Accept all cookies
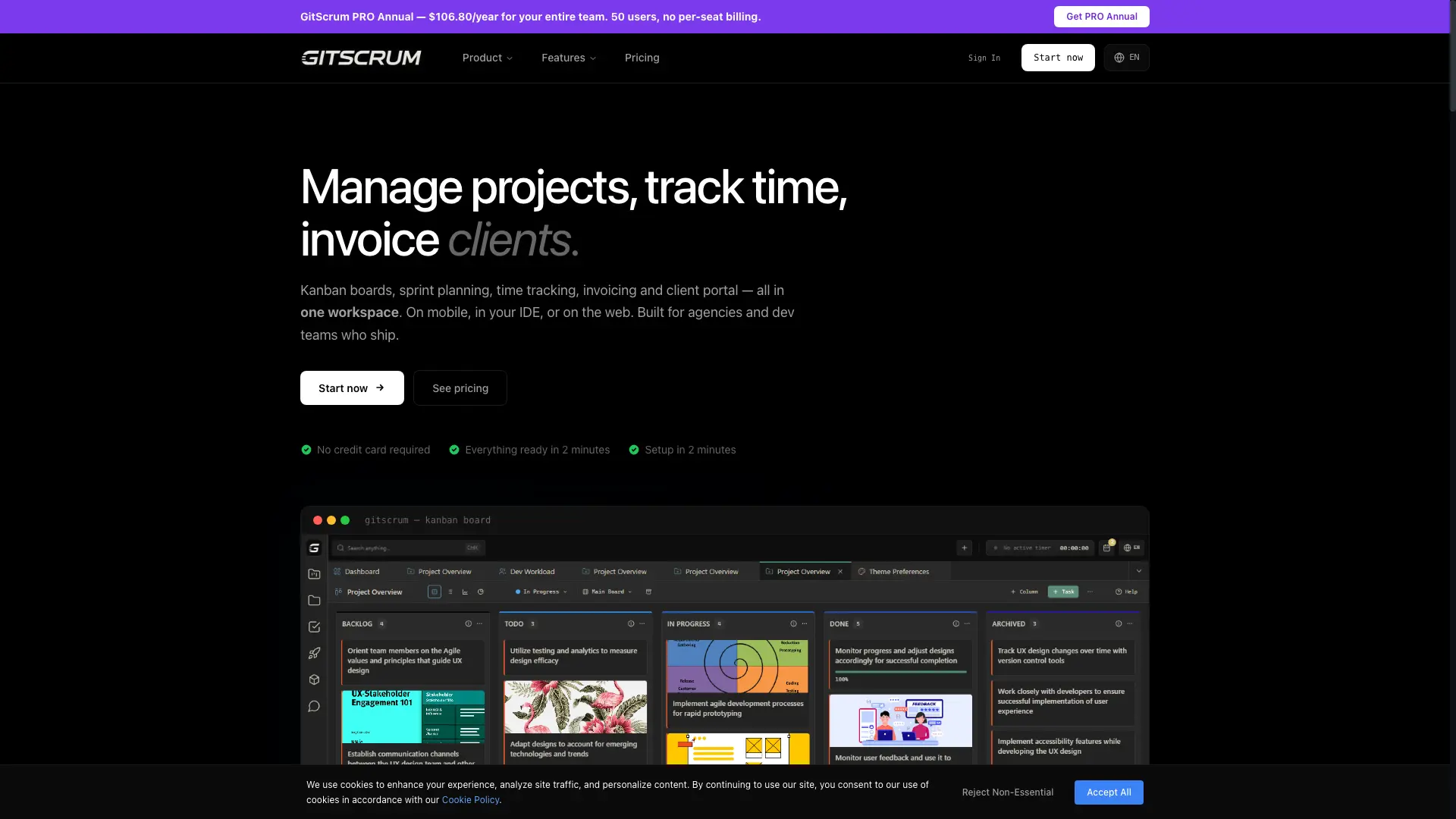1456x819 pixels. 1109,792
